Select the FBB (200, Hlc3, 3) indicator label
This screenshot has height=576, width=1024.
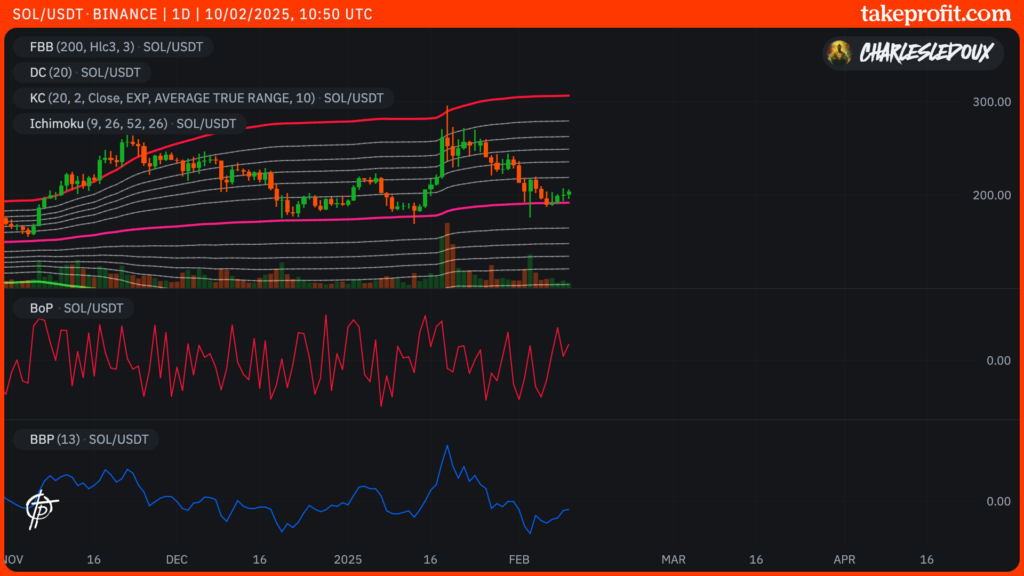[x=113, y=47]
